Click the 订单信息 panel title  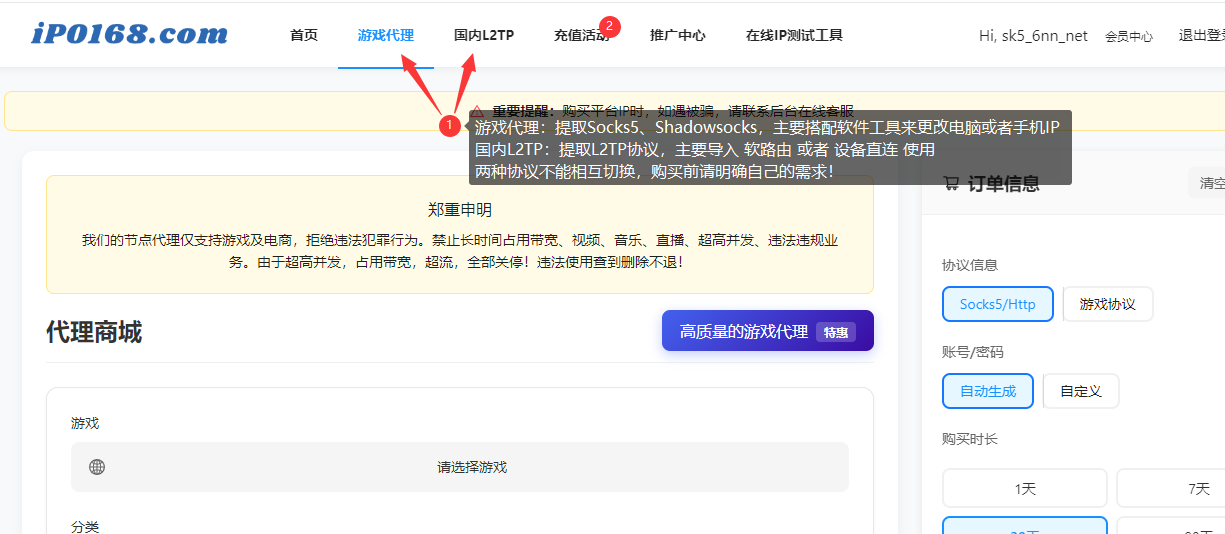pyautogui.click(x=1004, y=183)
